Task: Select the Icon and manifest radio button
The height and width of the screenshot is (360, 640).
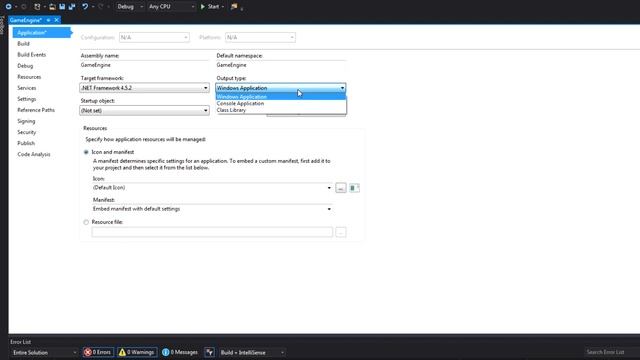Action: 86,152
